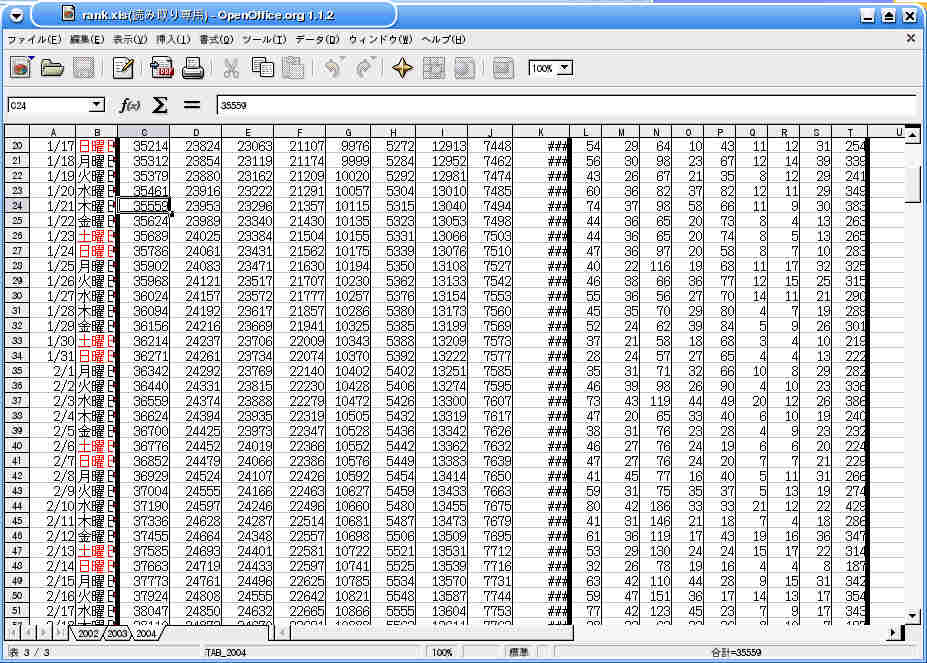Export directly as PDF icon
Image resolution: width=927 pixels, height=663 pixels.
click(161, 68)
